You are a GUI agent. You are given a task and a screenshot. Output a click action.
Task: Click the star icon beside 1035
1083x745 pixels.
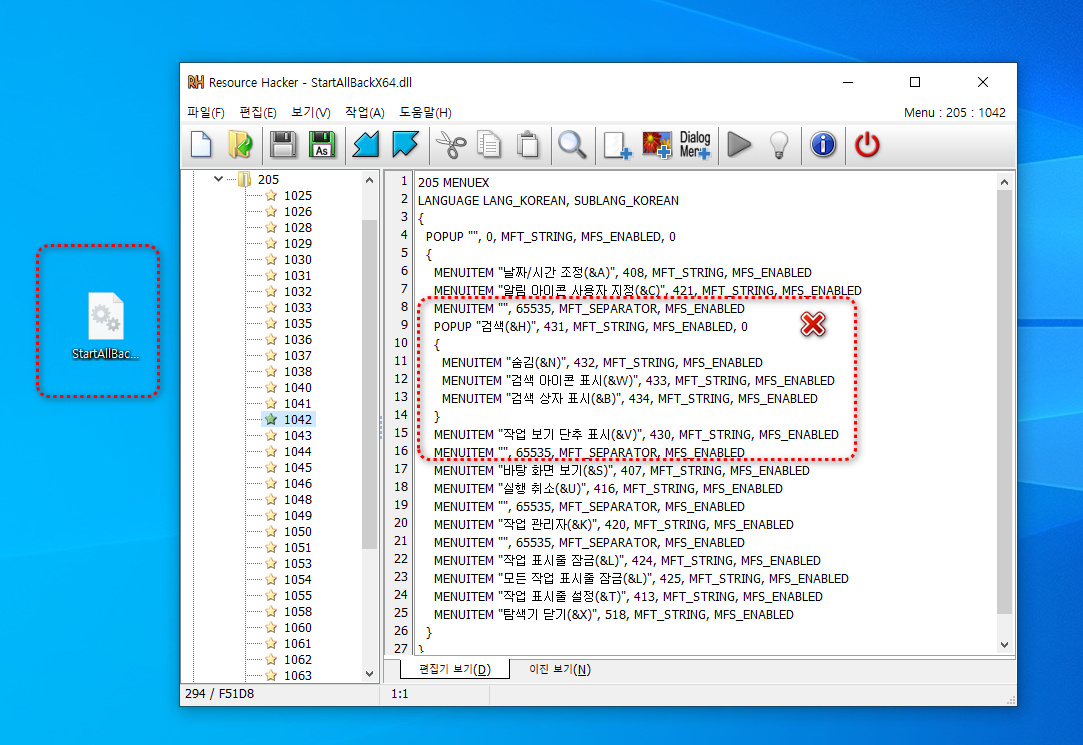click(x=271, y=323)
